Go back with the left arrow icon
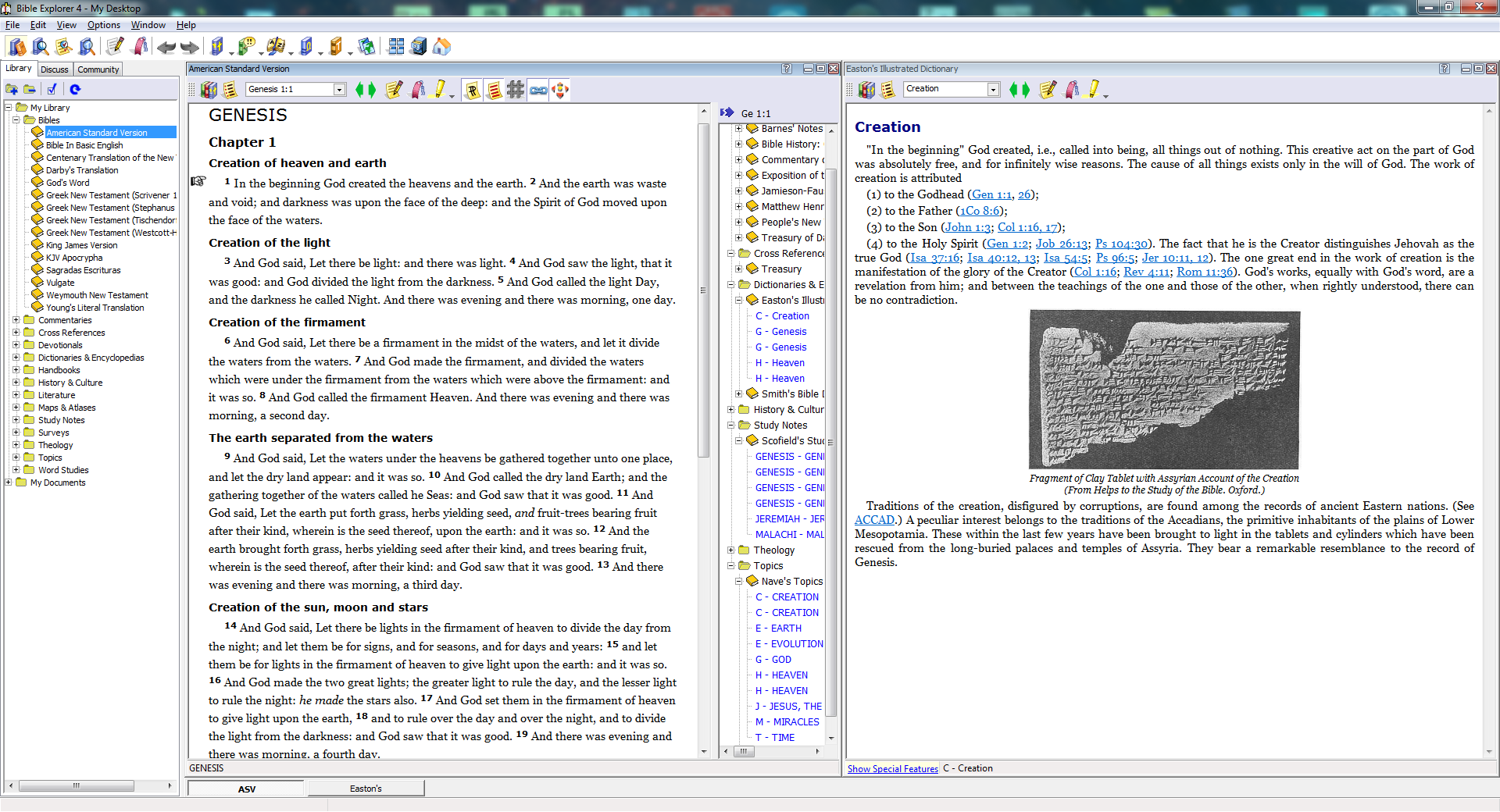 click(x=166, y=48)
